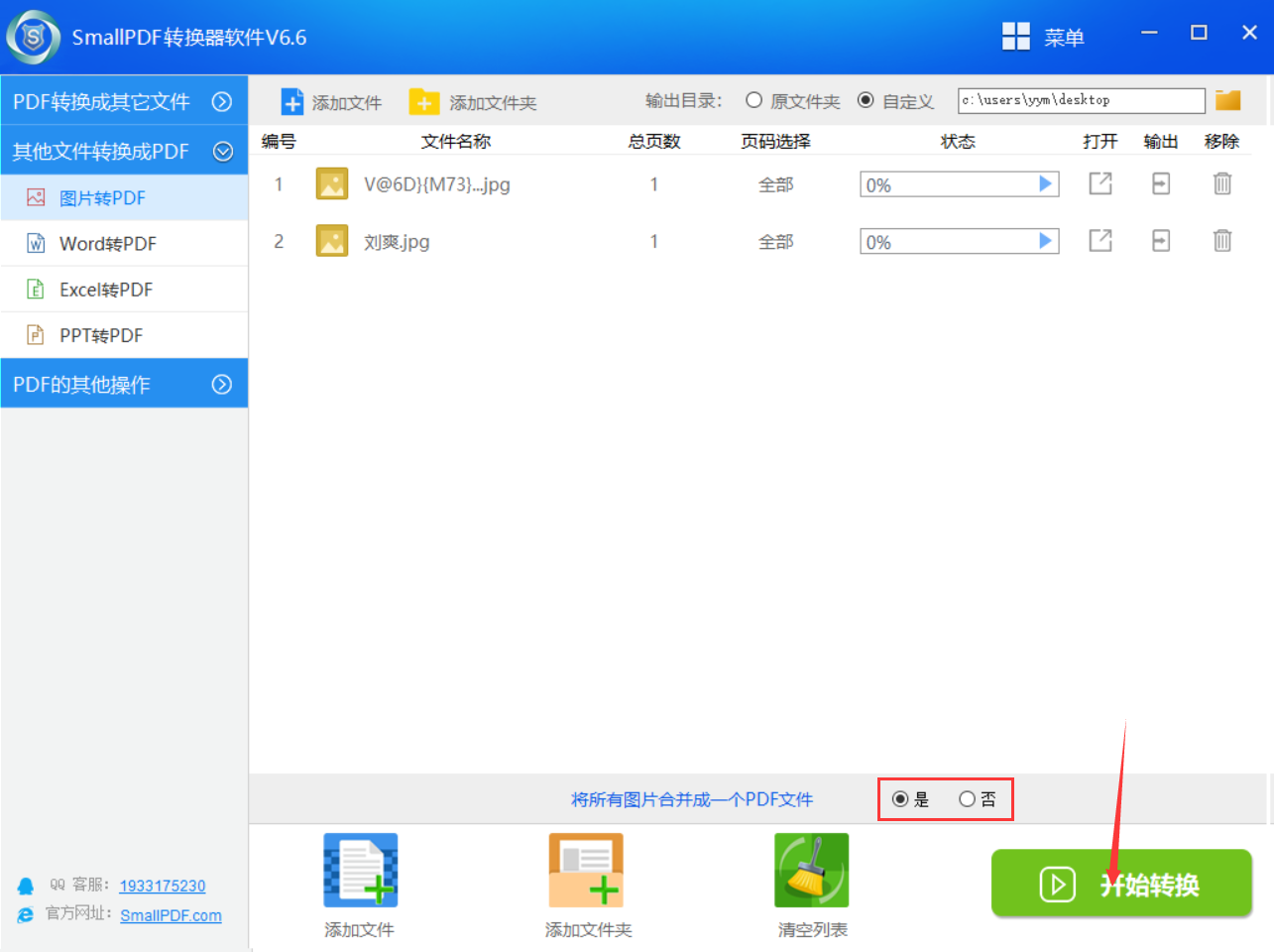Click the 清空列表 broom icon
The height and width of the screenshot is (952, 1274).
812,871
